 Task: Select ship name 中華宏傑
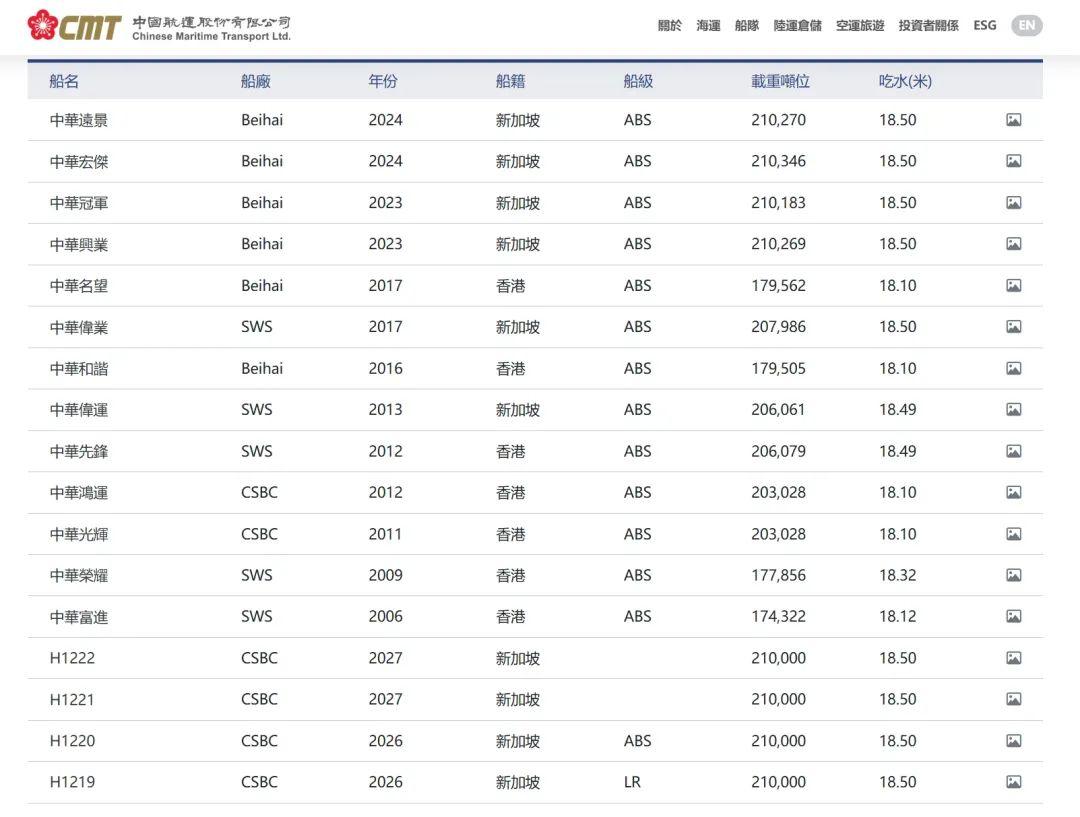(79, 162)
